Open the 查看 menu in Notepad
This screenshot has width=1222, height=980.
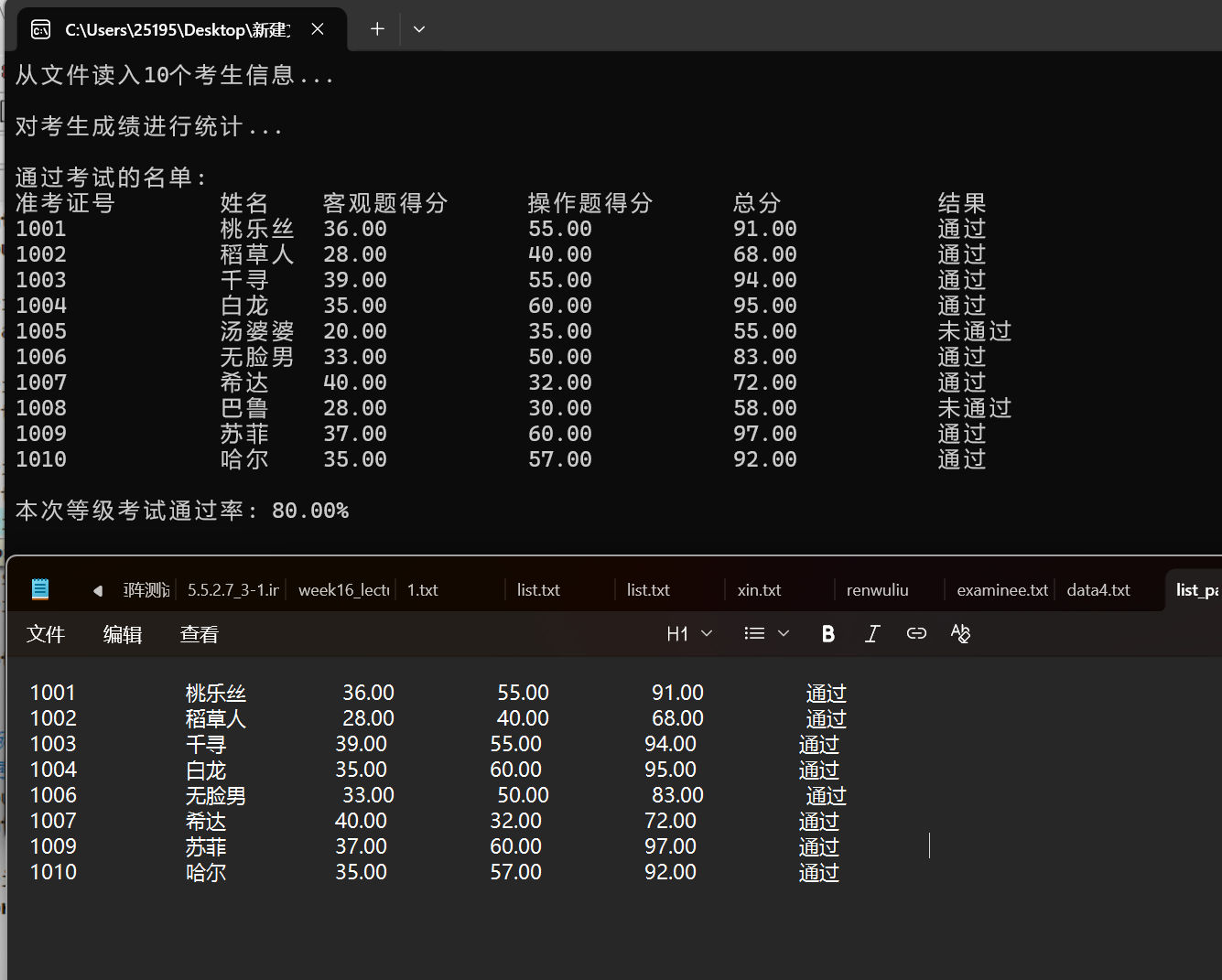click(200, 634)
